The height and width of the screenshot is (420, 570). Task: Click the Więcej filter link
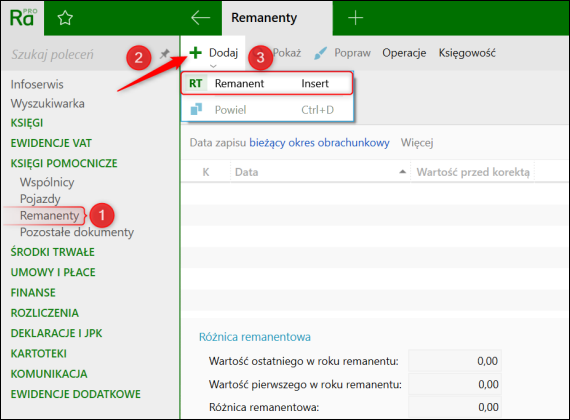pos(417,143)
